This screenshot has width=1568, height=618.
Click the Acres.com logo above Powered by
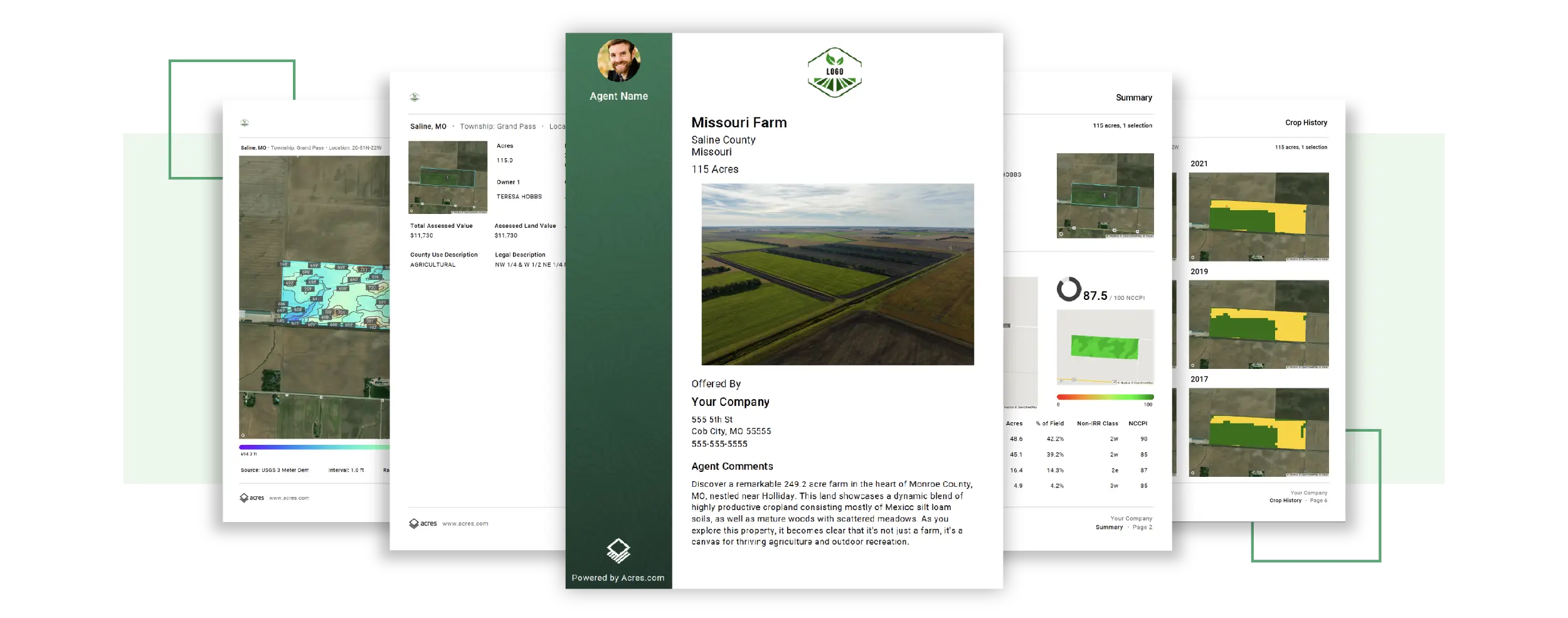[618, 550]
